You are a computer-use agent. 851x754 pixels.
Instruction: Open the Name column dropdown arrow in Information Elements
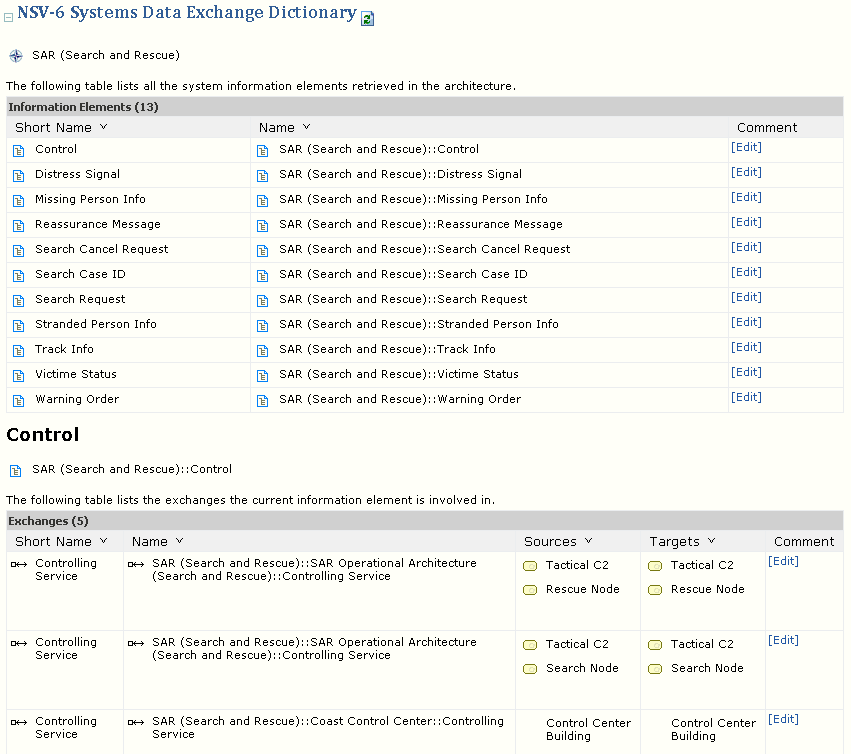306,127
